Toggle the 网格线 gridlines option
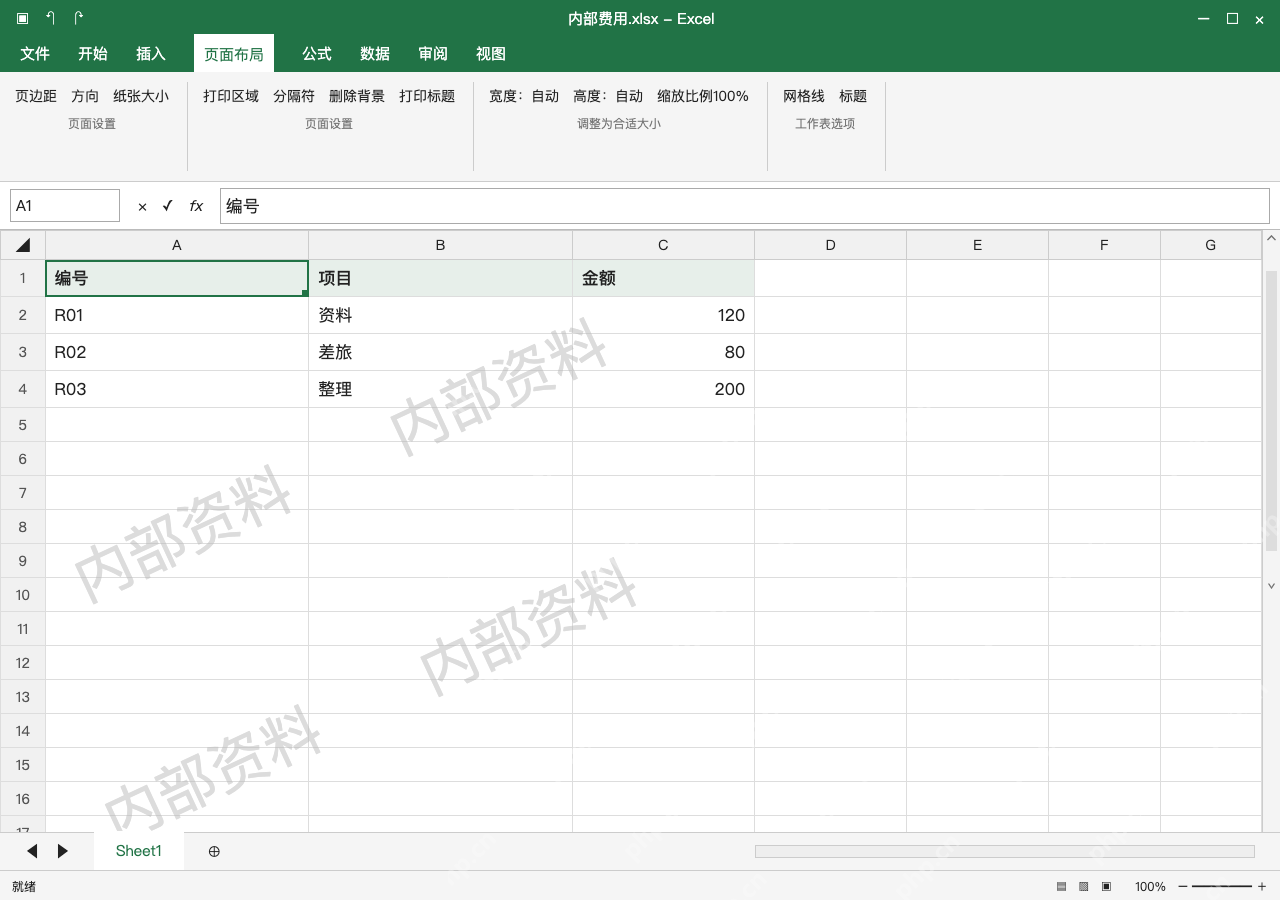This screenshot has height=900, width=1280. (x=804, y=96)
